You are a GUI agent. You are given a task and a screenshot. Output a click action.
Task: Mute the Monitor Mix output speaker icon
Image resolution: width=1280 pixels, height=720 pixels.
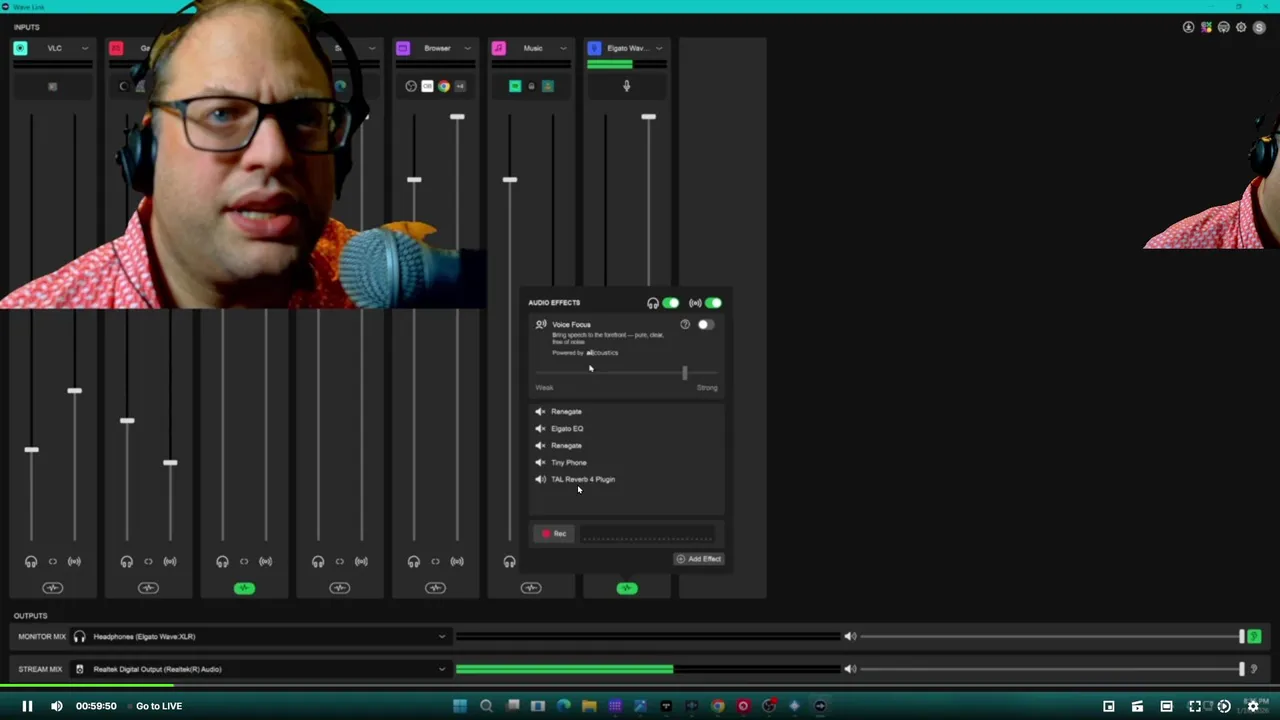coord(850,636)
